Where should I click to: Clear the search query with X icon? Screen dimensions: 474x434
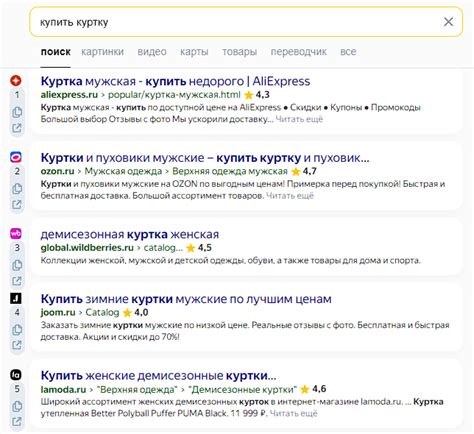pos(448,22)
